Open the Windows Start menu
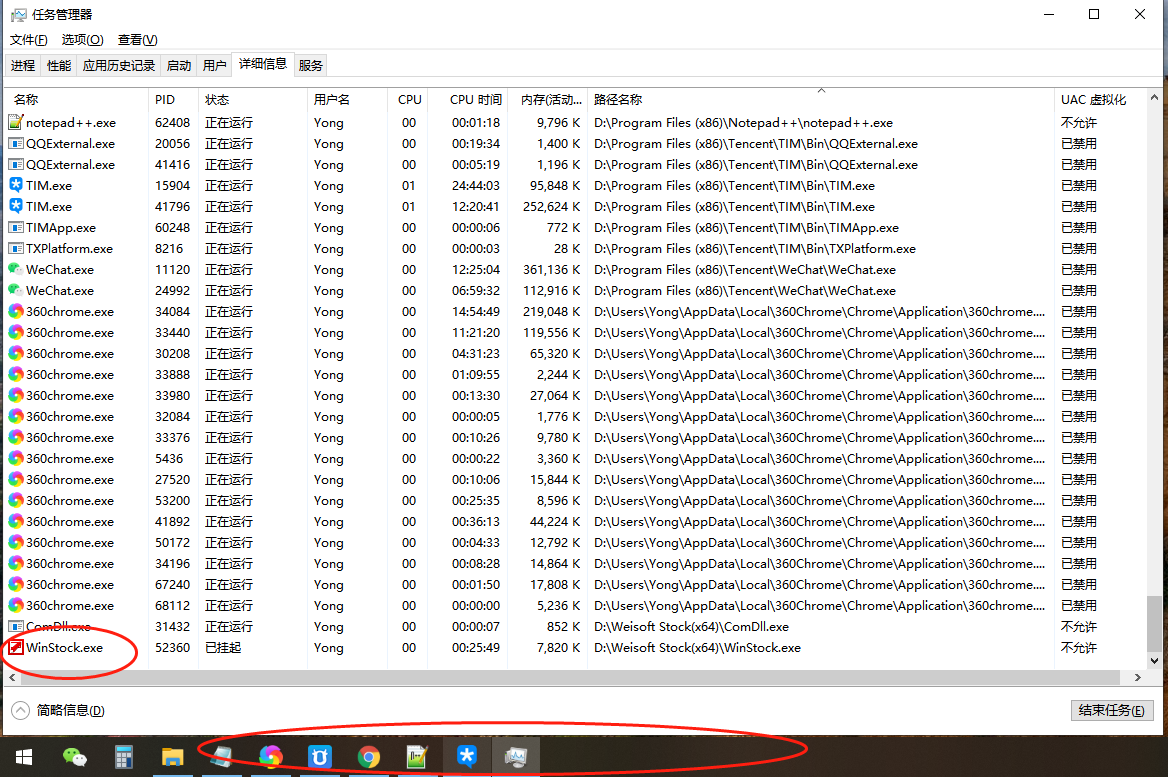The image size is (1168, 777). coord(24,757)
